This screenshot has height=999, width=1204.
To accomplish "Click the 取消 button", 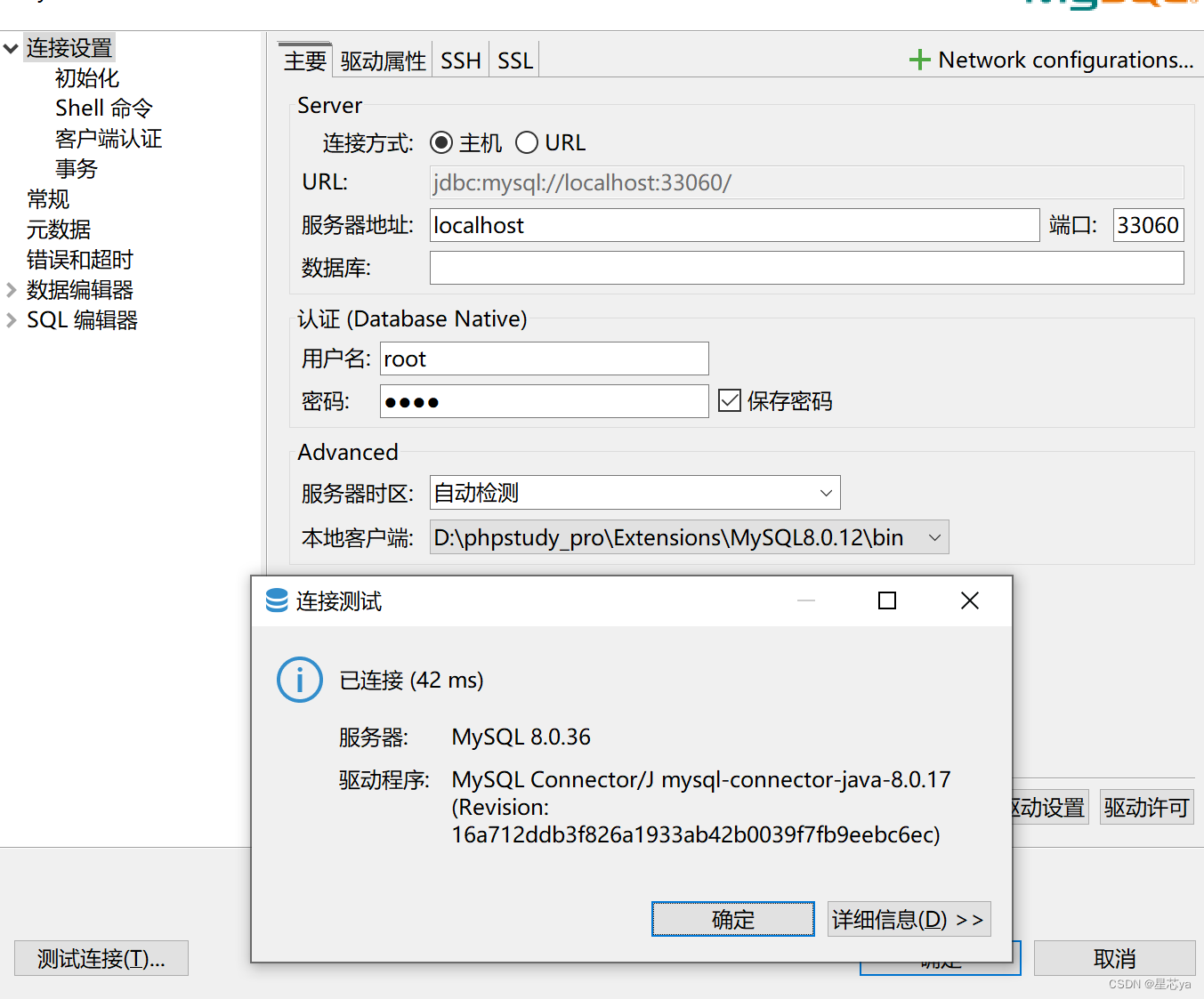I will pos(1114,958).
